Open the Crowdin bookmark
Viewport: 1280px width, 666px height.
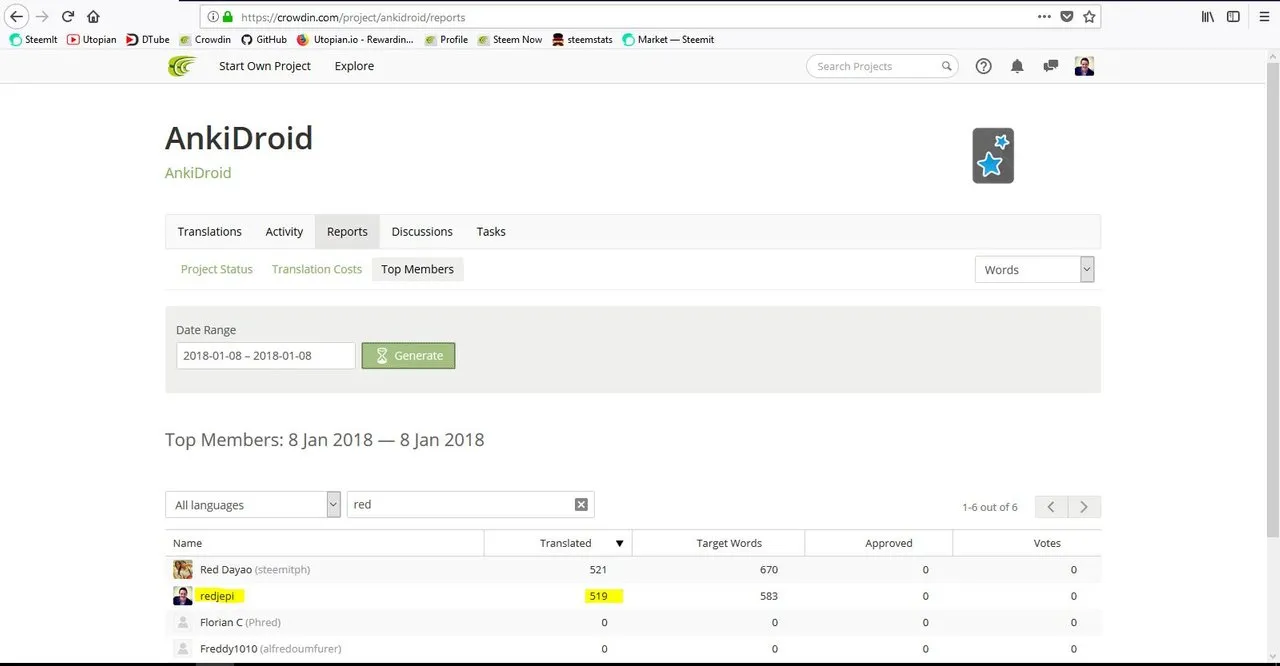205,40
